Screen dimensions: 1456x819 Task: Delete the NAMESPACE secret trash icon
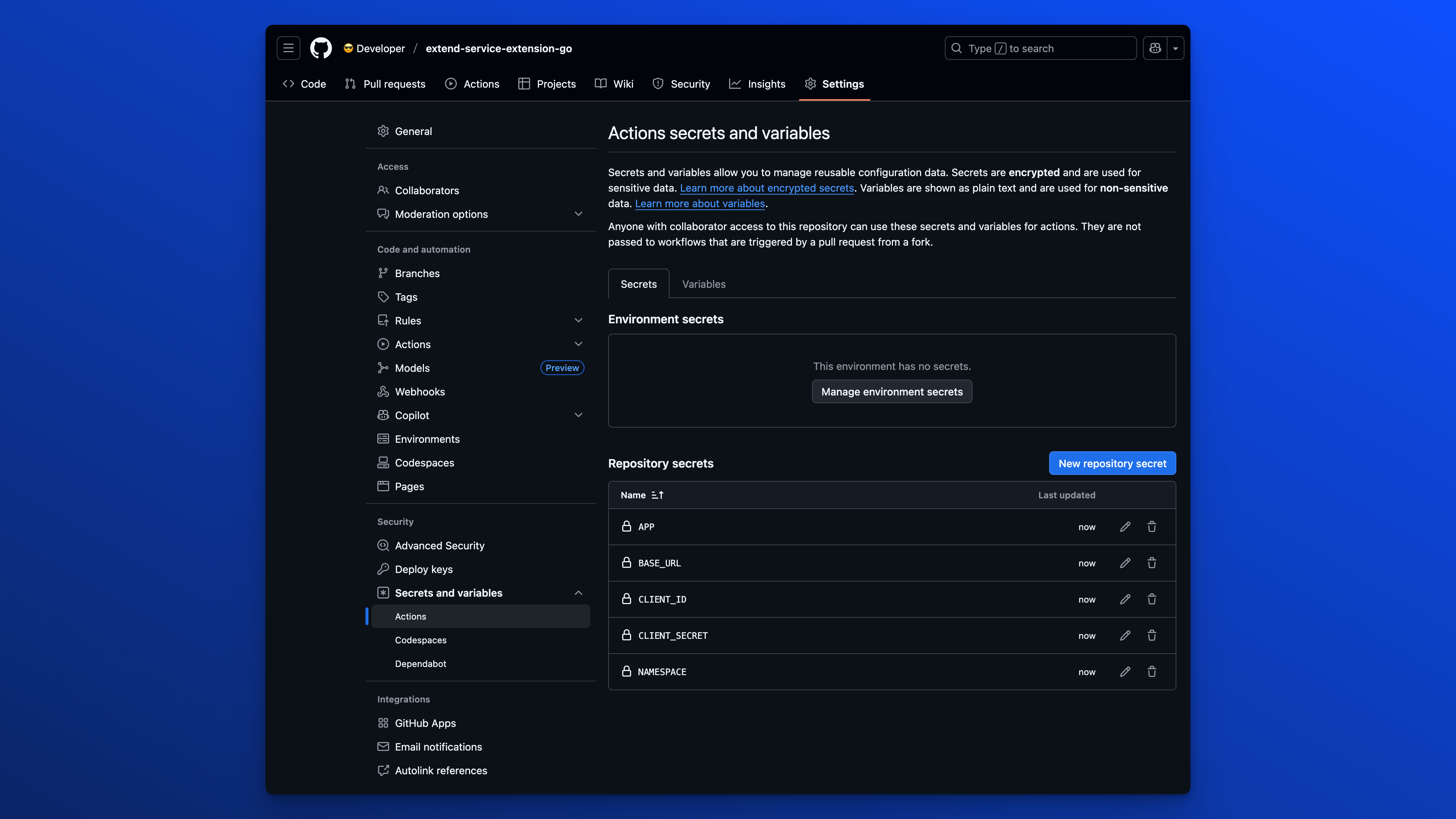(x=1151, y=671)
